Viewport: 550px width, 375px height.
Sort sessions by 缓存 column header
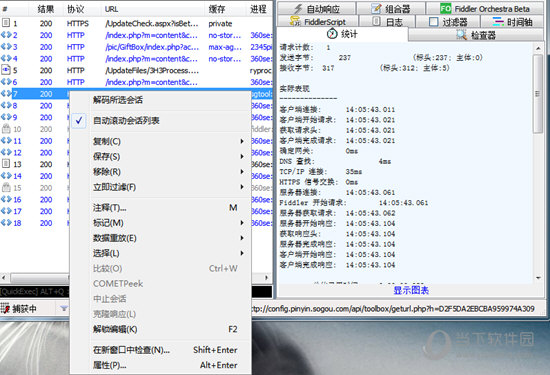pyautogui.click(x=217, y=9)
